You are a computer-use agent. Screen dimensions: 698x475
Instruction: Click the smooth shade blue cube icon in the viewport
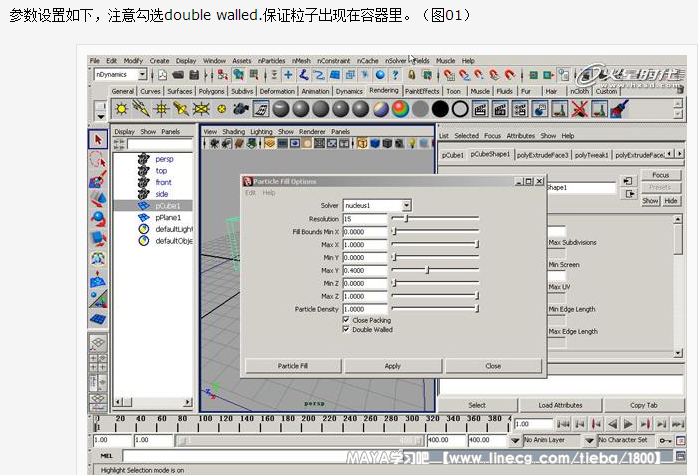pos(375,143)
